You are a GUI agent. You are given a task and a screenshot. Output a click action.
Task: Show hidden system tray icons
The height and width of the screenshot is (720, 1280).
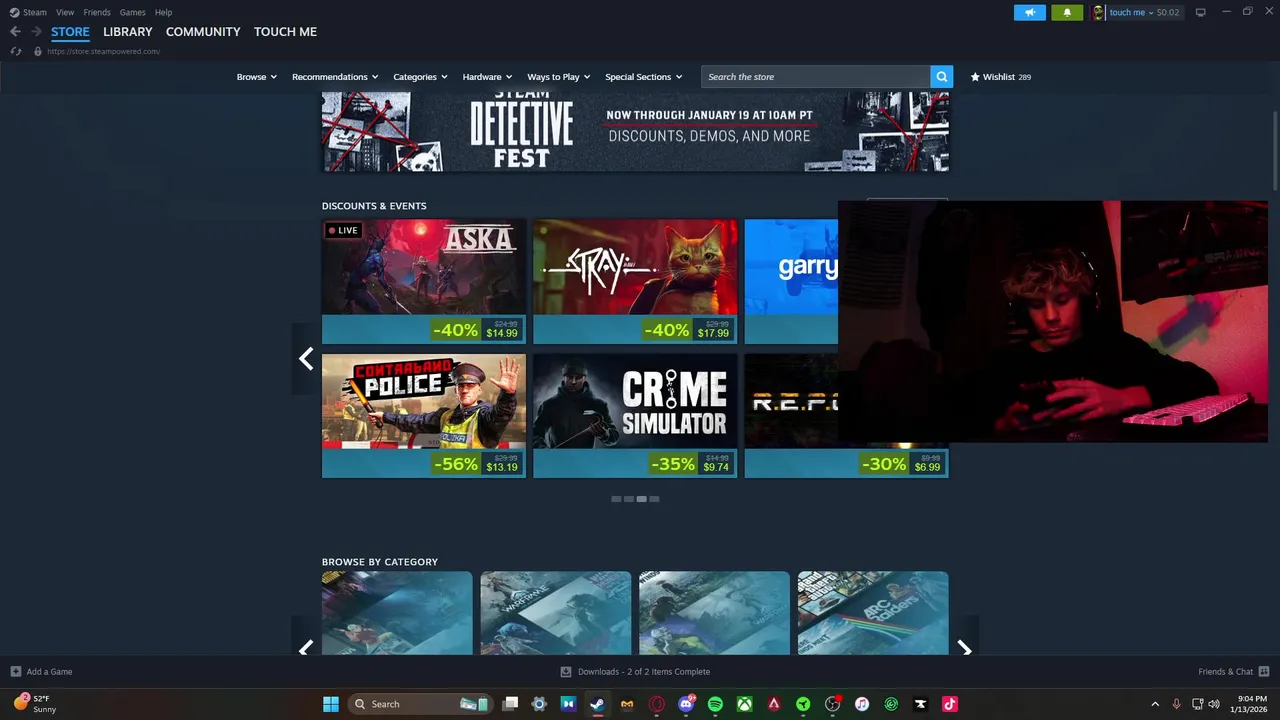coord(1155,704)
